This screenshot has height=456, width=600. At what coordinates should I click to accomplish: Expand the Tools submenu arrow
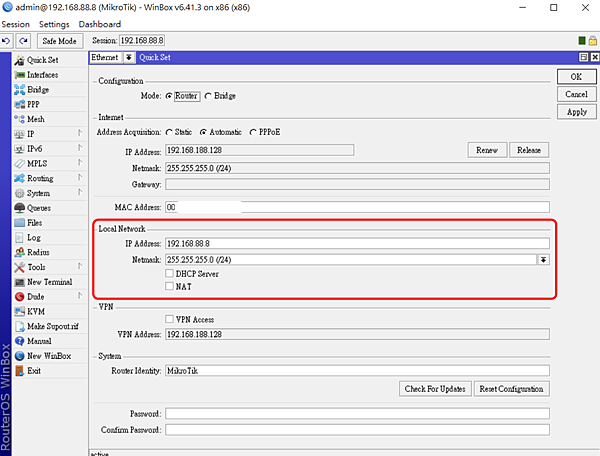tap(80, 266)
